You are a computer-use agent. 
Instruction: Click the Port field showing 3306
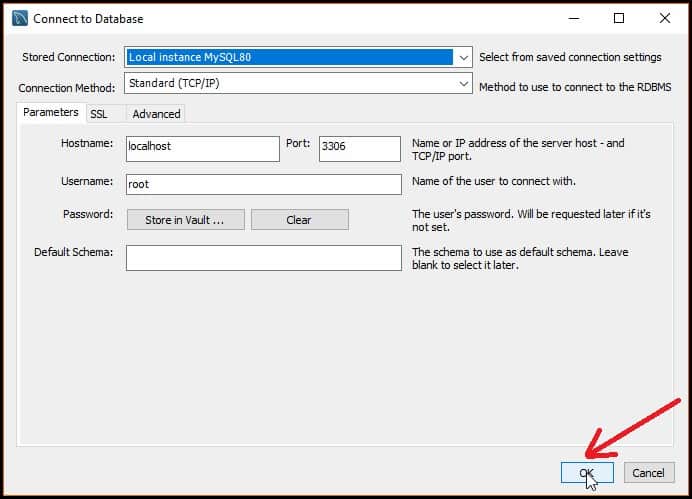[x=359, y=148]
